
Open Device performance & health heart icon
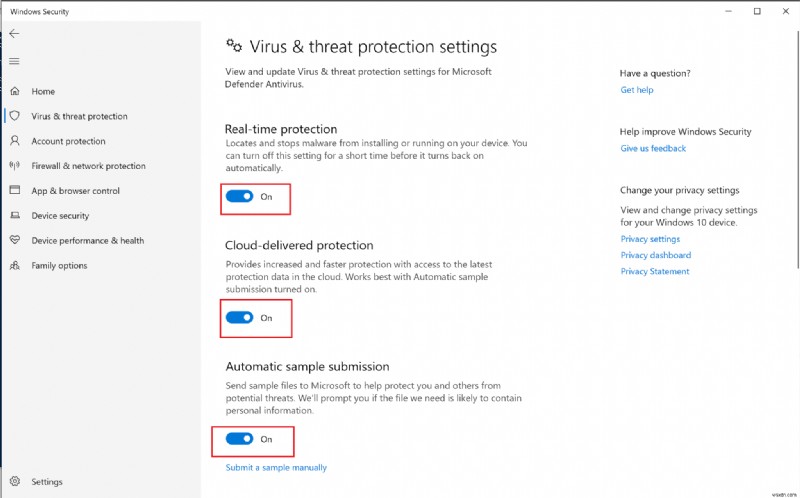pos(14,240)
